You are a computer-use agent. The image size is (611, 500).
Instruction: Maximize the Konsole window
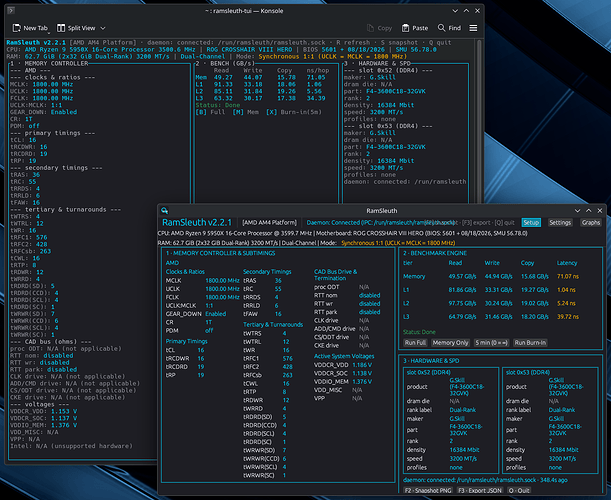coord(466,11)
